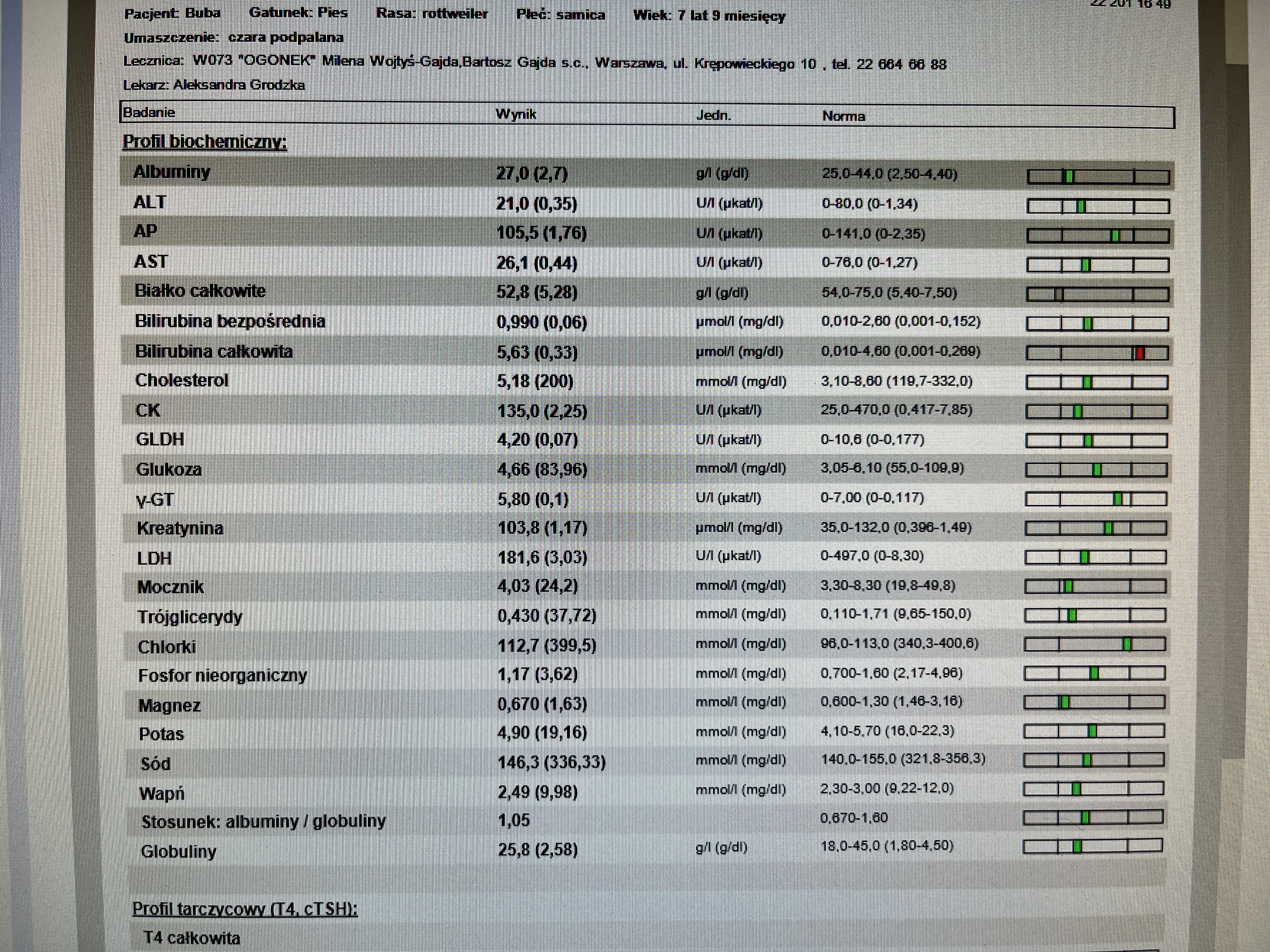The width and height of the screenshot is (1270, 952).
Task: Click the 'T4 całkowita' row label
Action: (192, 938)
